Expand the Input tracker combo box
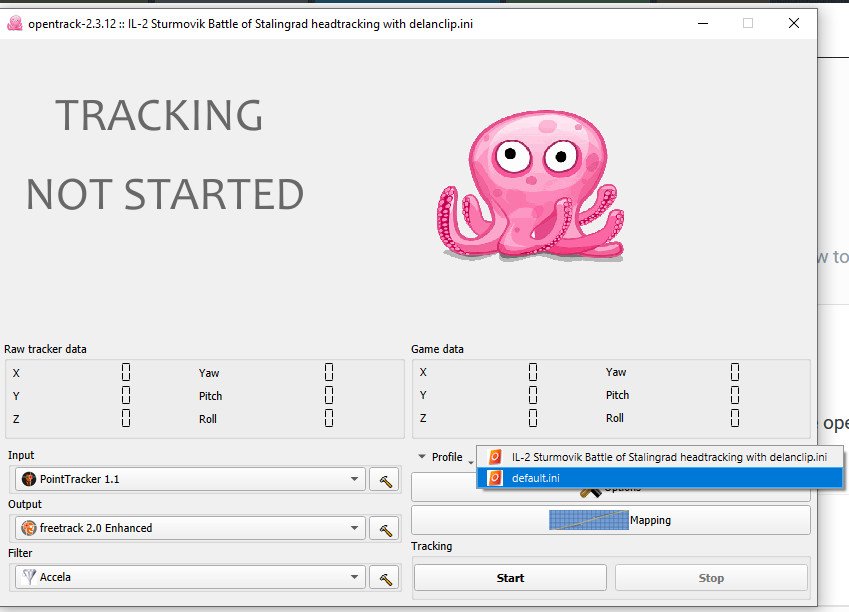Screen dimensions: 849x612 [190, 479]
